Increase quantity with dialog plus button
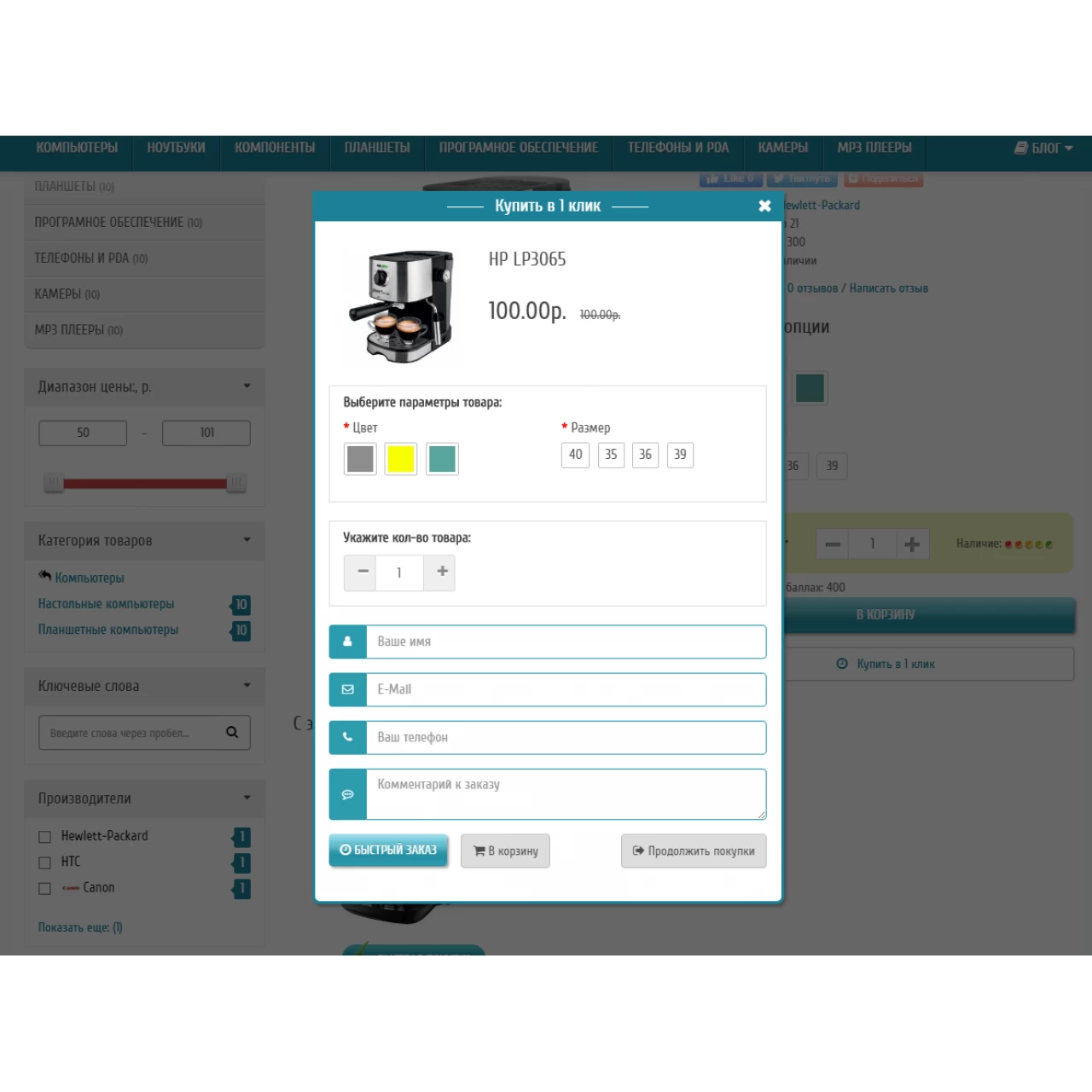Image resolution: width=1092 pixels, height=1092 pixels. tap(439, 572)
